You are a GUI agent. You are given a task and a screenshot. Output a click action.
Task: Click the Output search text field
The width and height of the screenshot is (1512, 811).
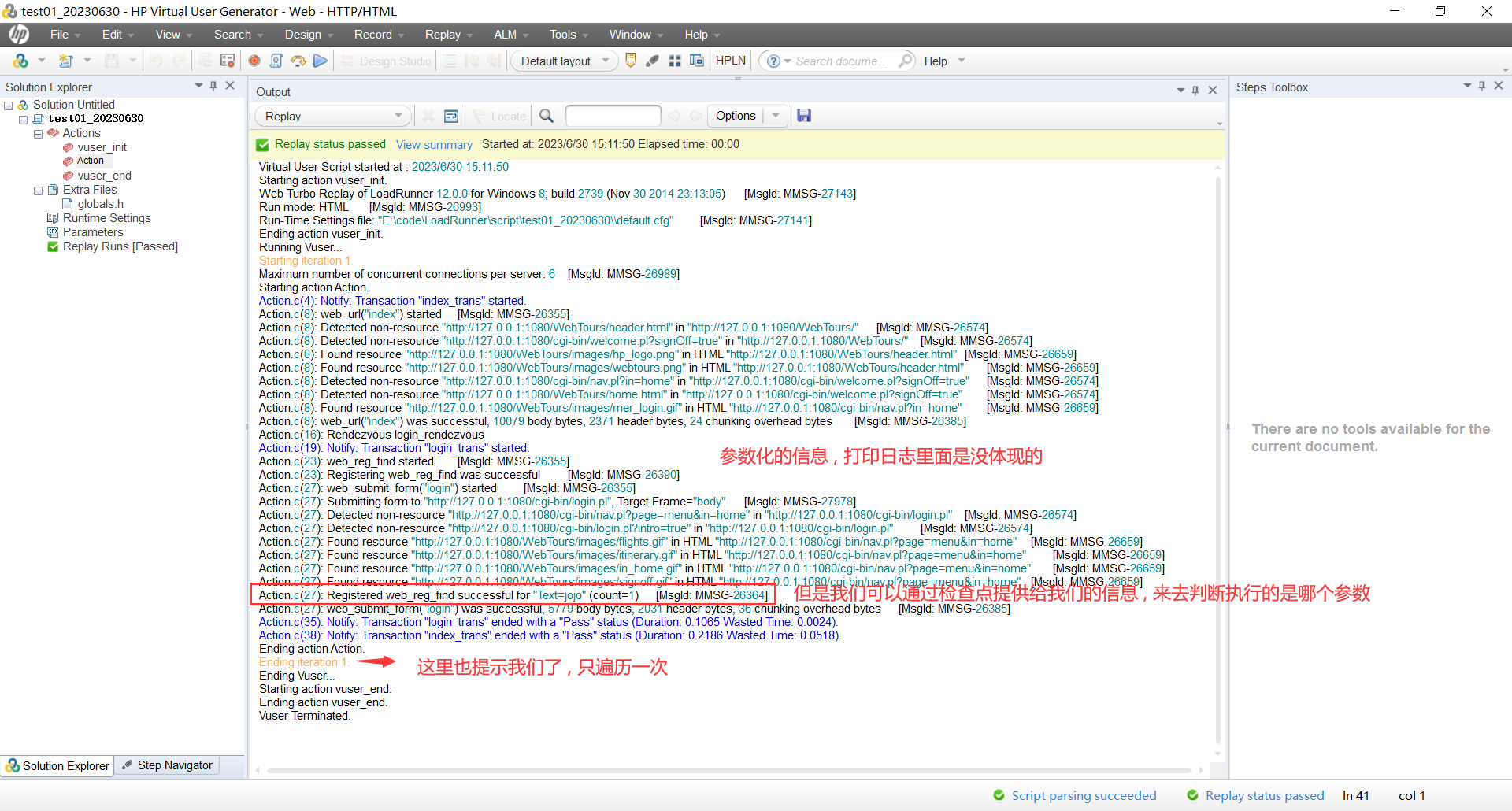(613, 116)
